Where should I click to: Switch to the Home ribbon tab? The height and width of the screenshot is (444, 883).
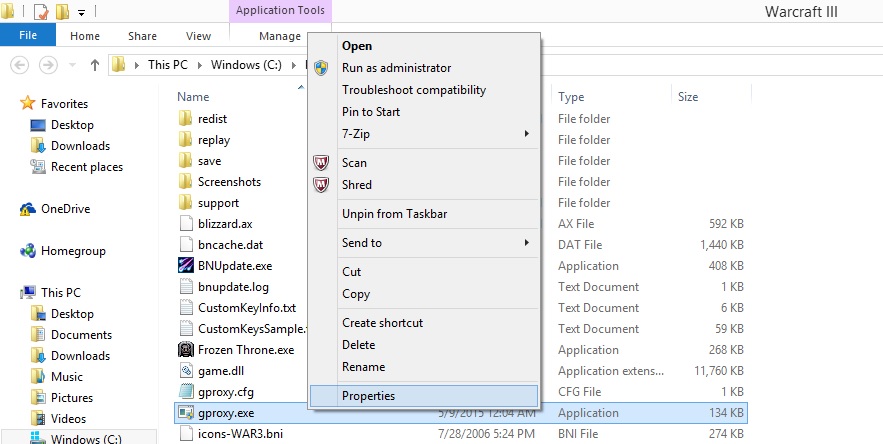[x=84, y=35]
